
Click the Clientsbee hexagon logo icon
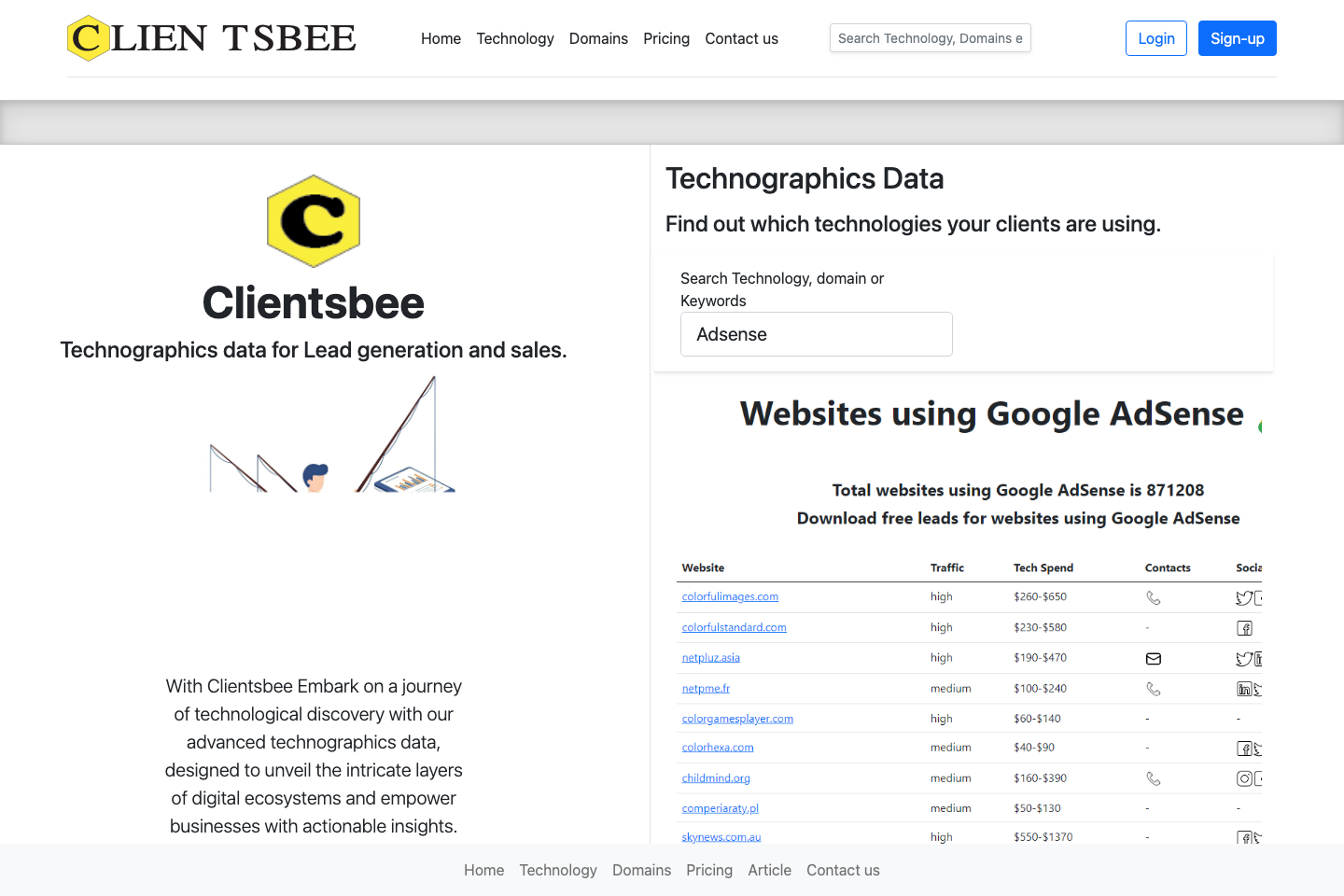point(314,220)
